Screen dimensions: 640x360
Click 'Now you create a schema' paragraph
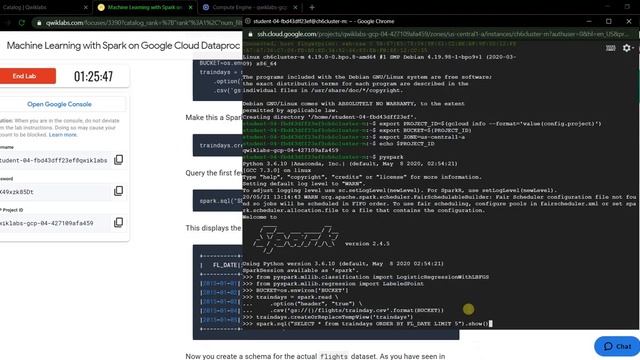(x=315, y=356)
